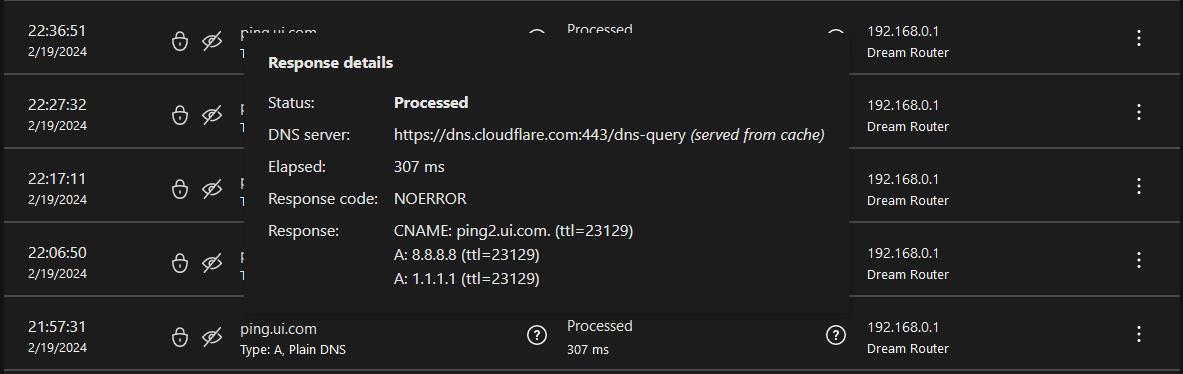The height and width of the screenshot is (374, 1183).
Task: Click the lock icon in the 22:06:50 row
Action: (x=179, y=263)
